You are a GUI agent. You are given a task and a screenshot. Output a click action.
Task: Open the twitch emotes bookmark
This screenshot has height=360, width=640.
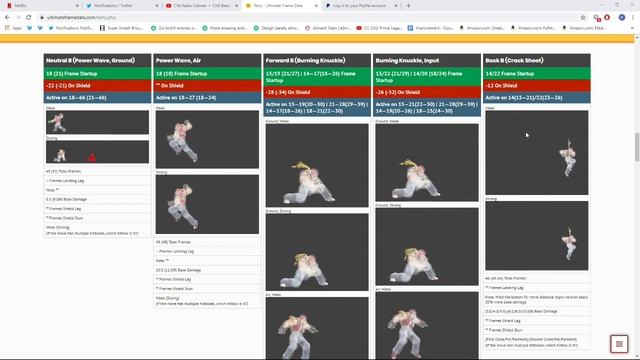(x=174, y=28)
